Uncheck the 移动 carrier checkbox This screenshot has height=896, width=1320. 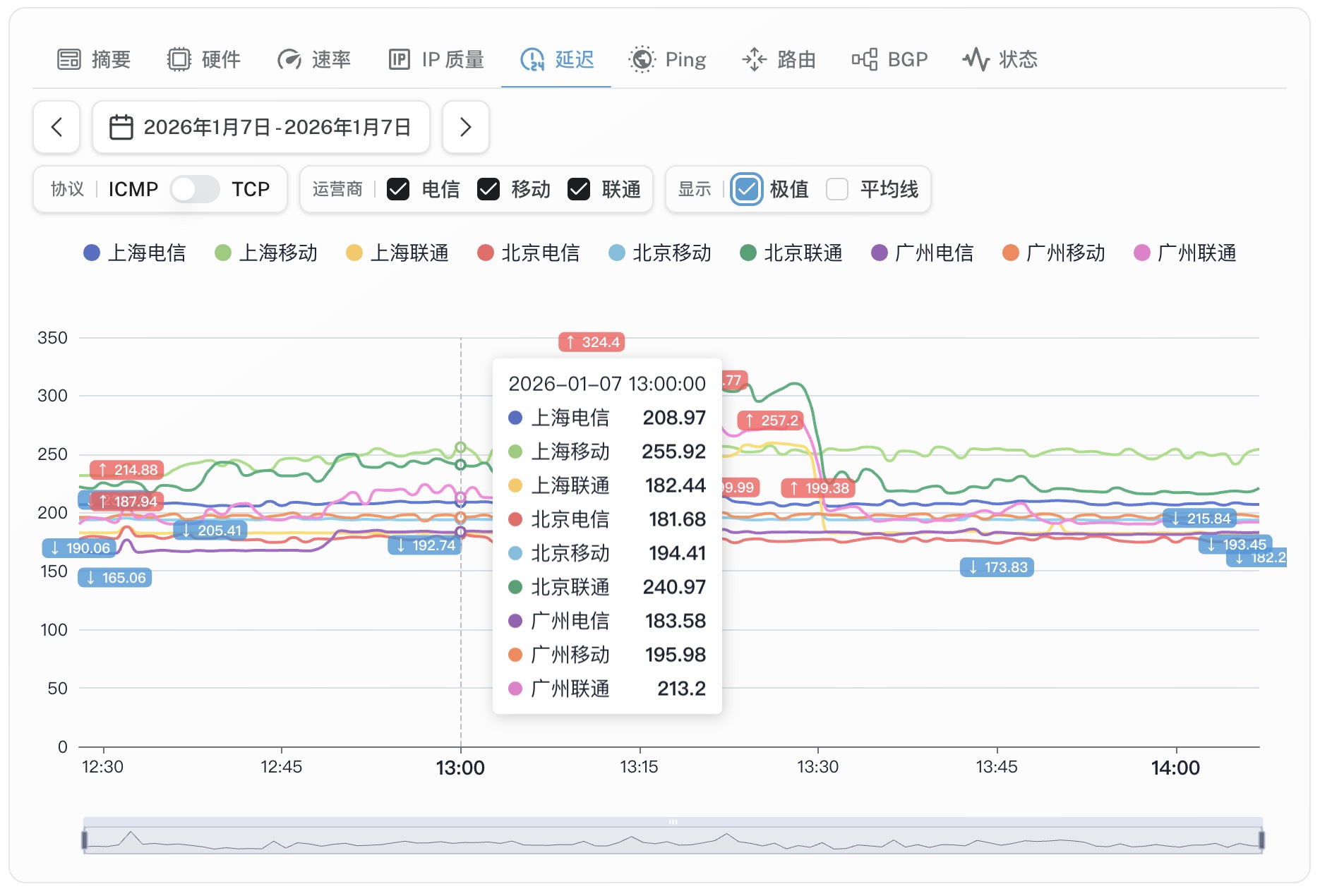(x=488, y=189)
